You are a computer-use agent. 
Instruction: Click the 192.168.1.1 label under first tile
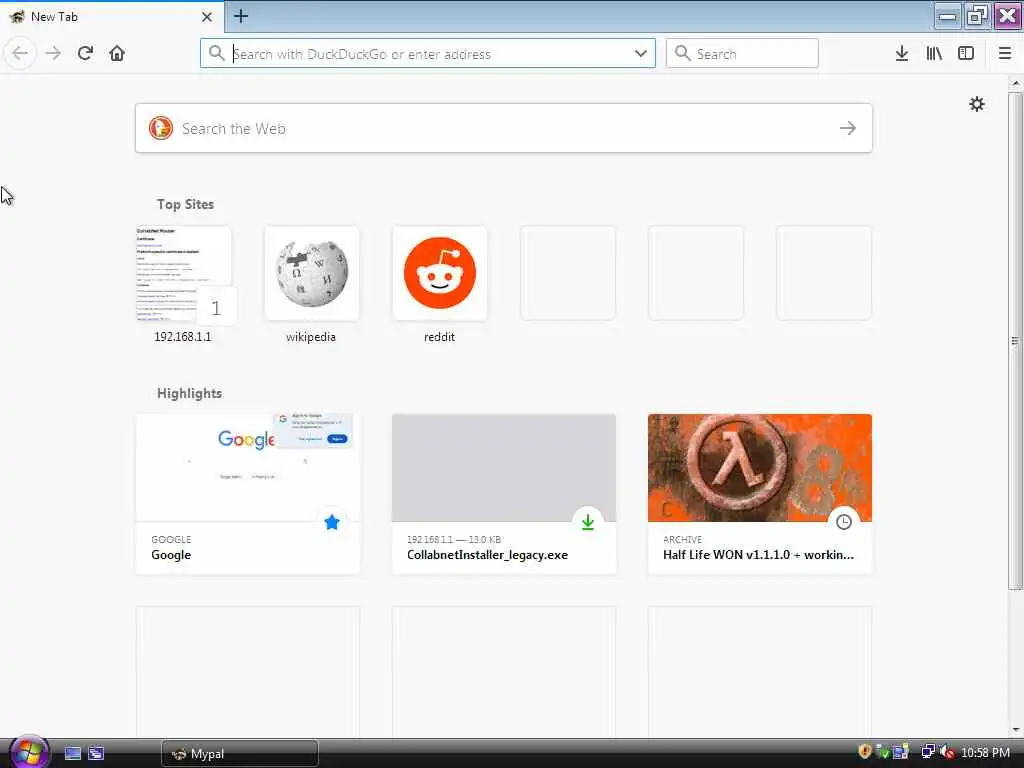(x=183, y=336)
